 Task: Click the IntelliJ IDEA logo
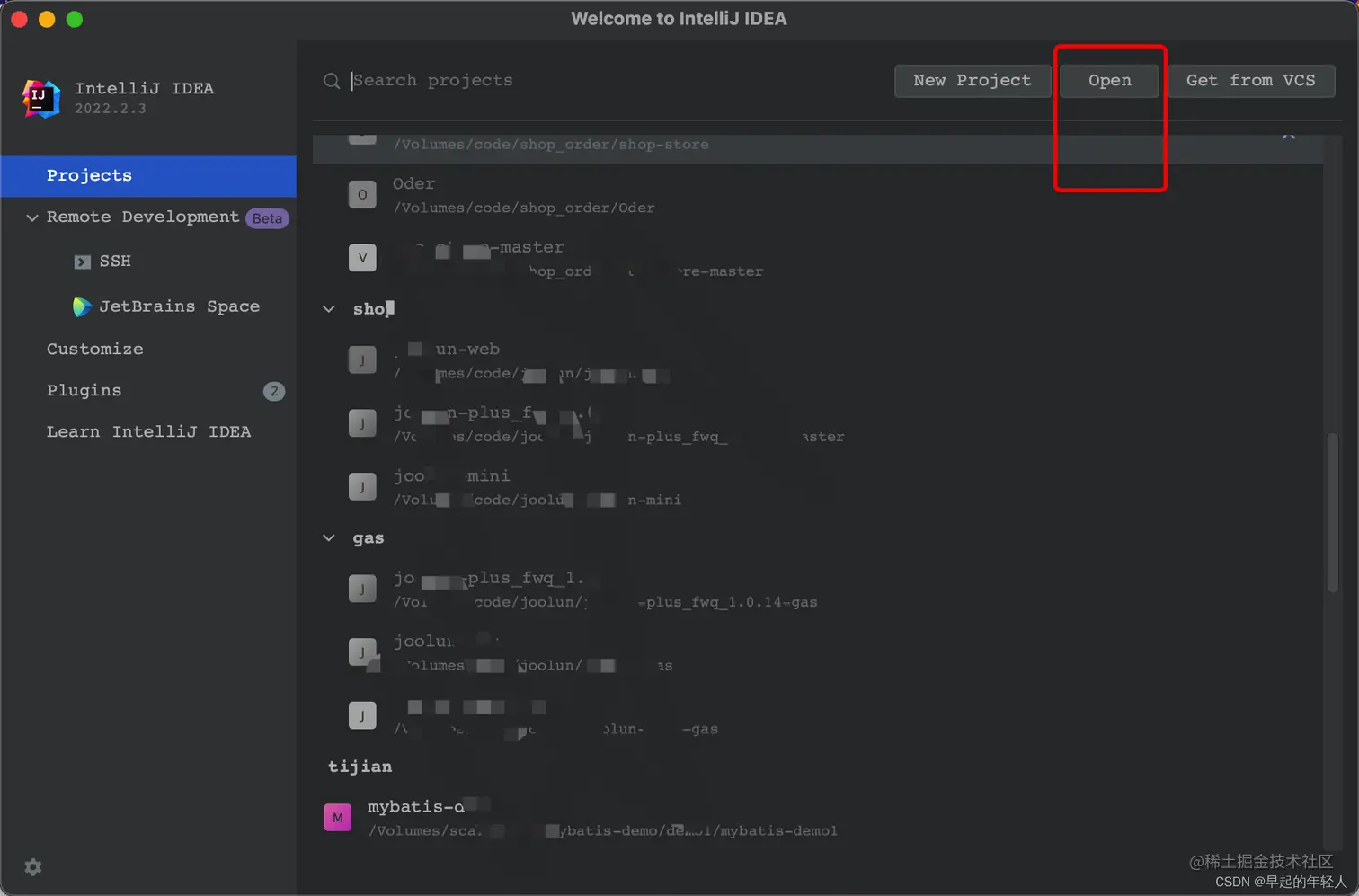[x=40, y=98]
